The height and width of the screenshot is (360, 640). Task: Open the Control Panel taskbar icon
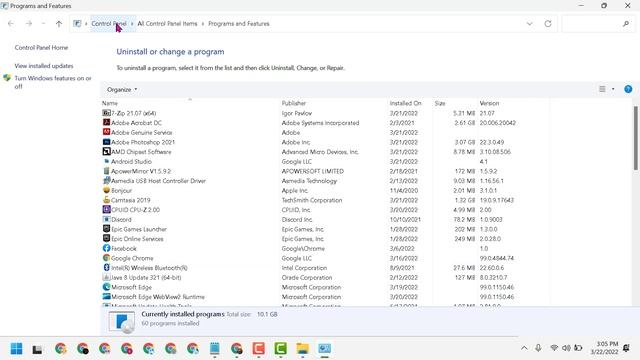324,349
